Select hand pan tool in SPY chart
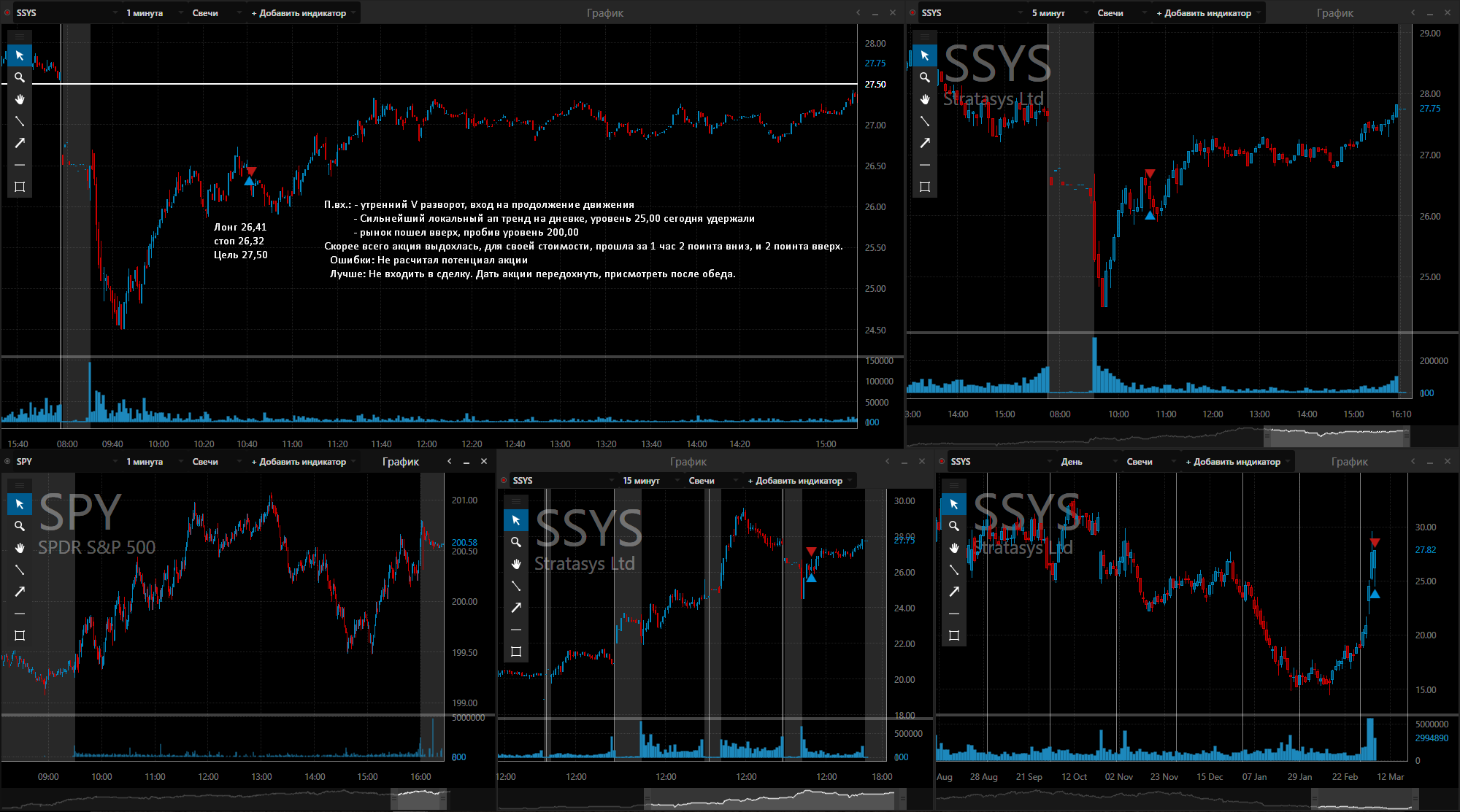 tap(20, 548)
